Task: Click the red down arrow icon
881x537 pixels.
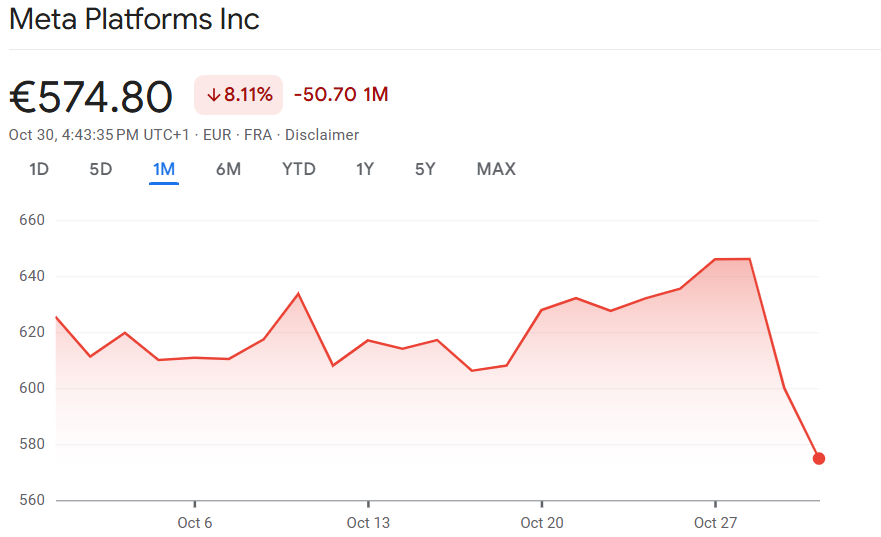Action: tap(213, 95)
